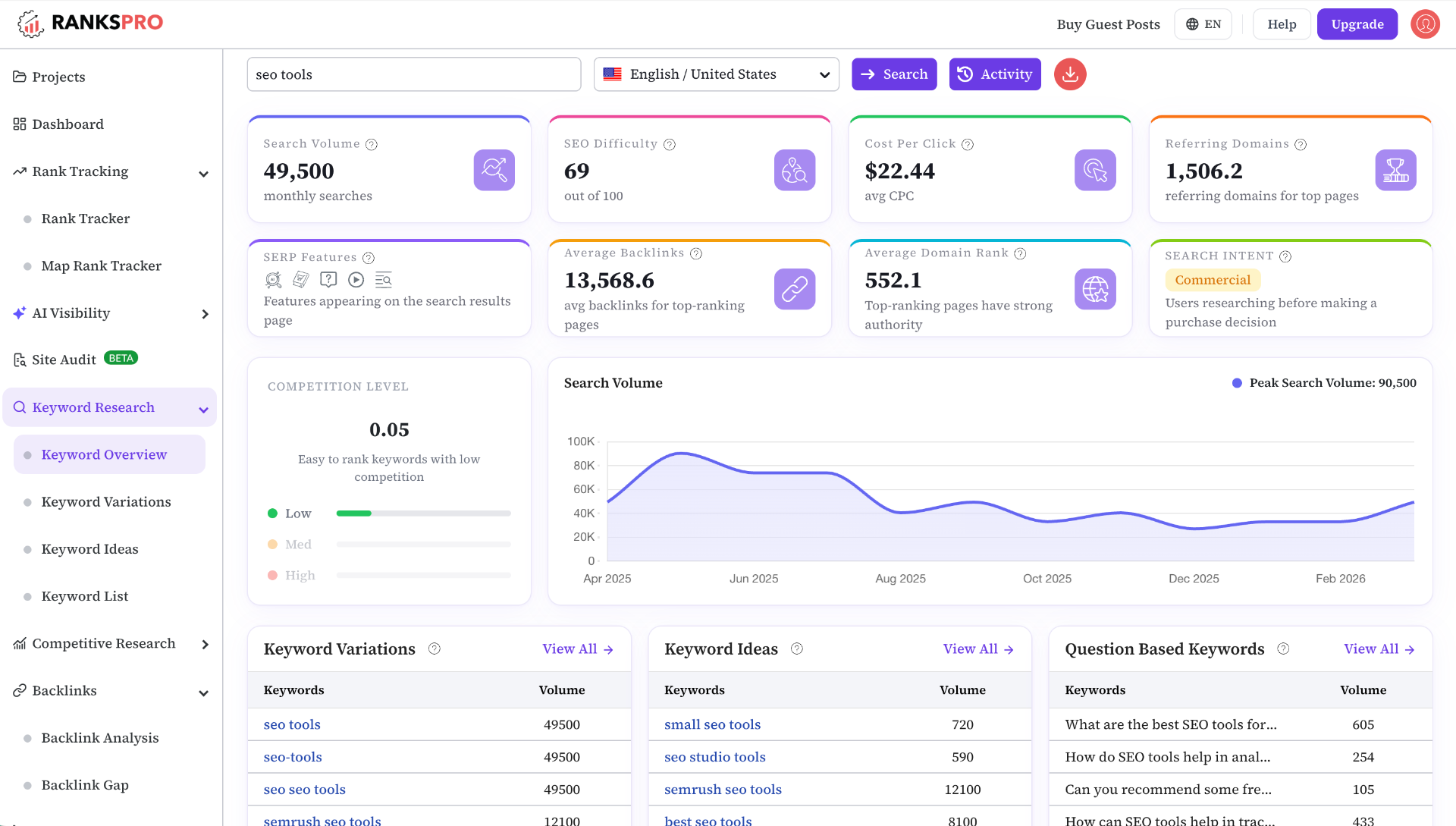Open the 'seo-tools' keyword variation link

(293, 757)
